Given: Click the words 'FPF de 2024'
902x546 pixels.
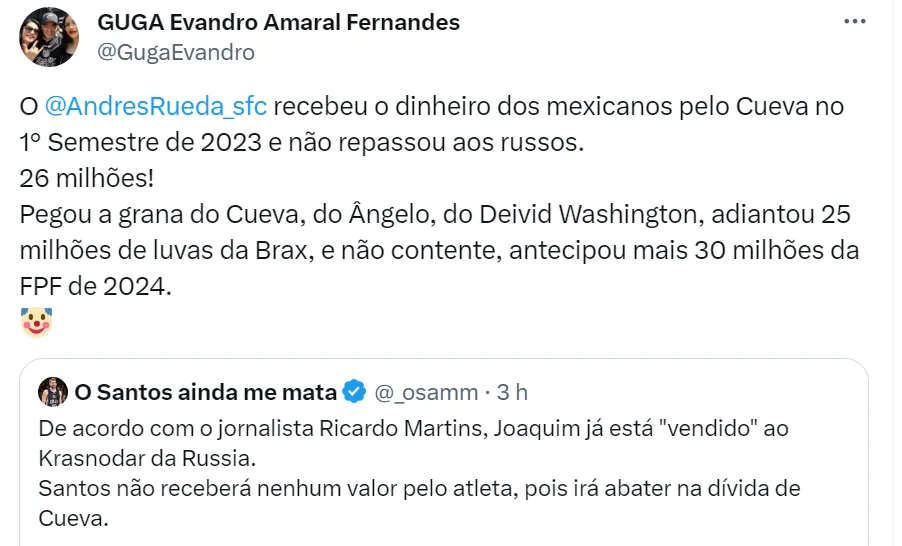Looking at the screenshot, I should coord(96,285).
